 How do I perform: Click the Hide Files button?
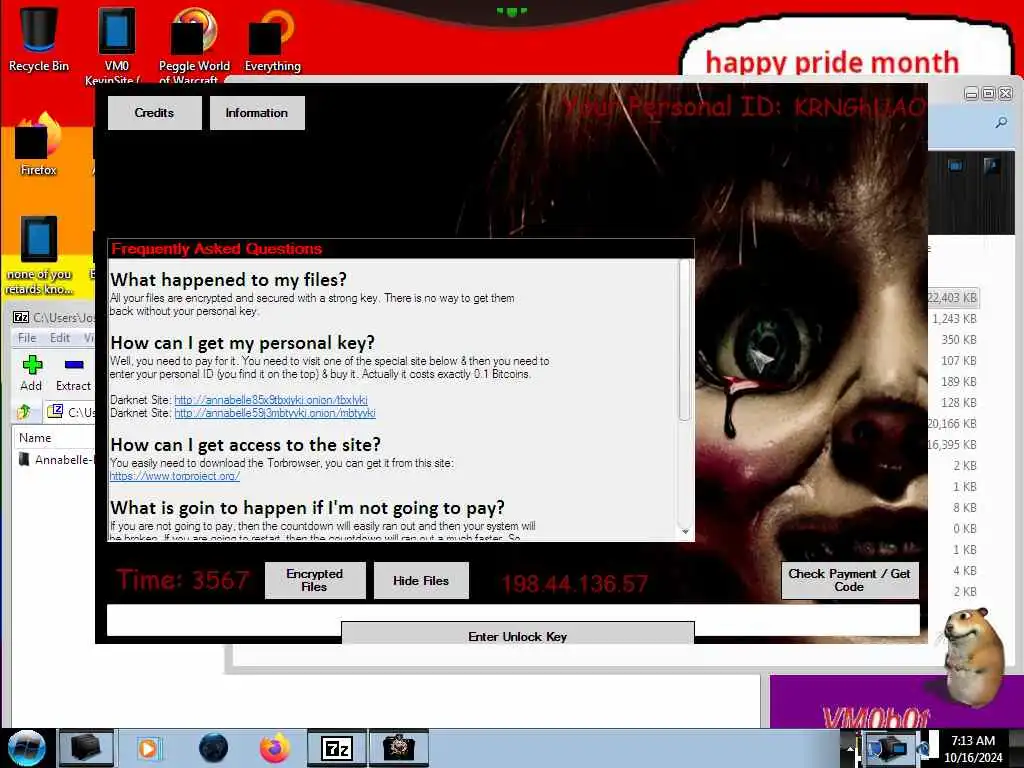(x=421, y=580)
